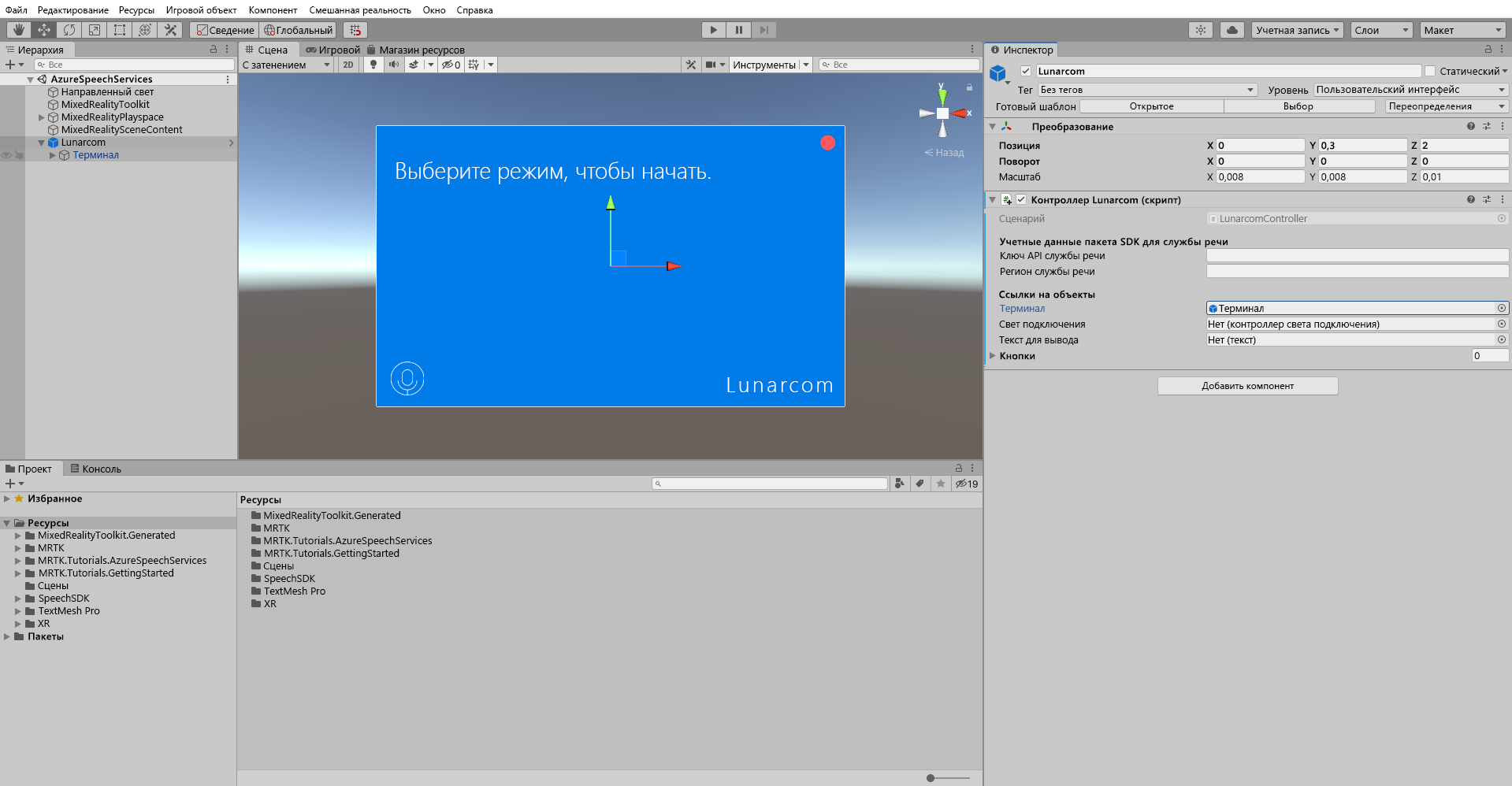Open the С затенением shading dropdown
The height and width of the screenshot is (786, 1512).
pos(286,65)
